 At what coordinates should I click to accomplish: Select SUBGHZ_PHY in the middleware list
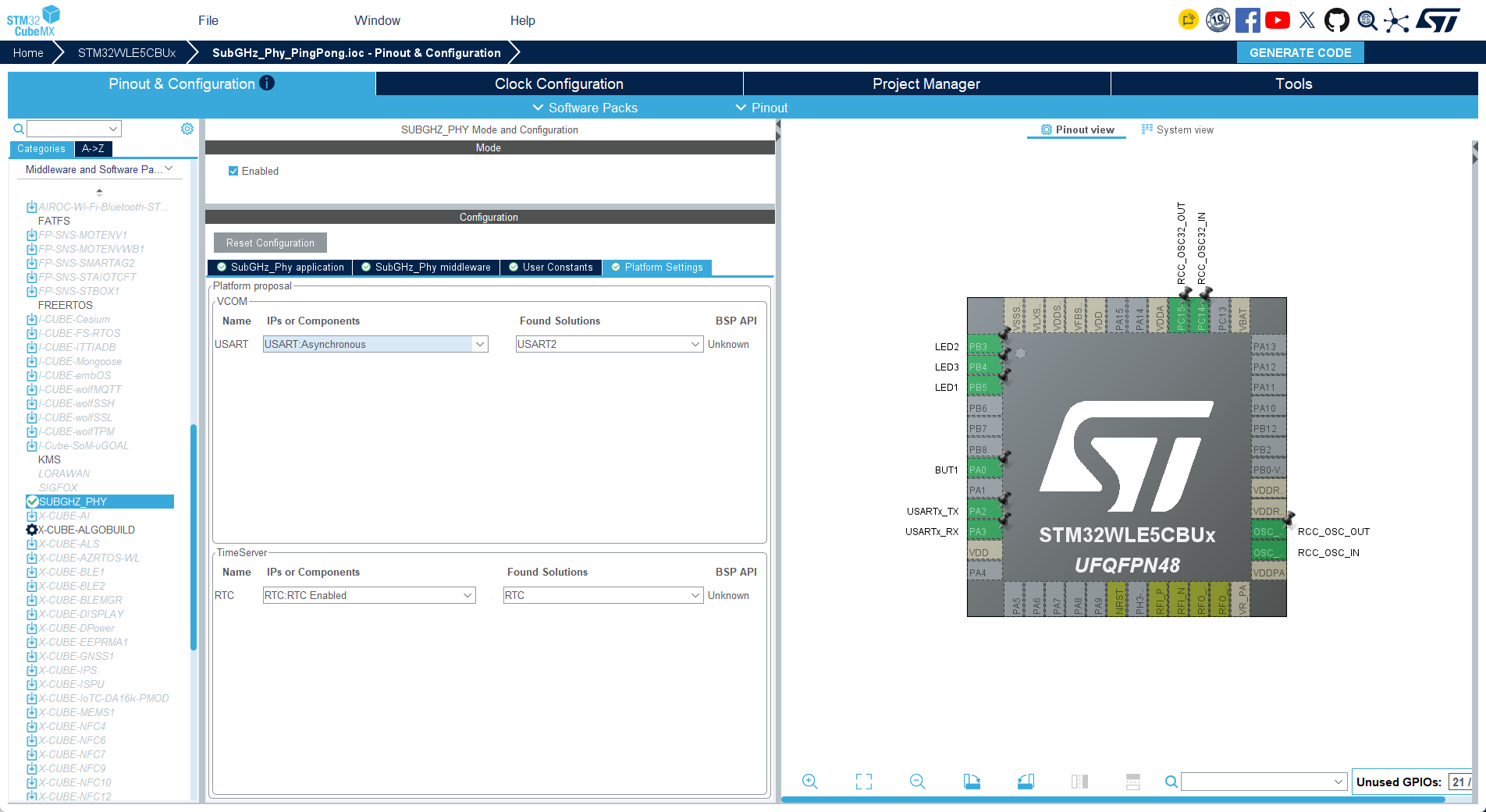[100, 502]
